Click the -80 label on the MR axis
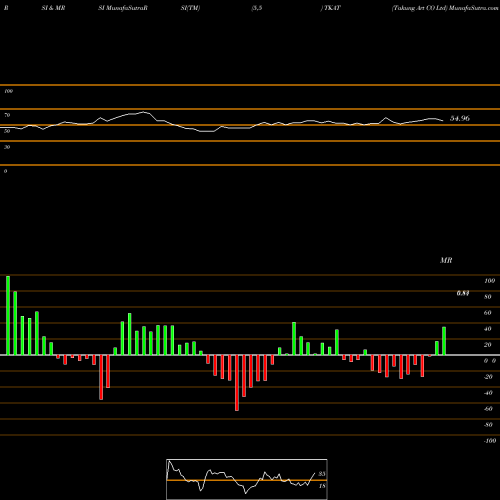 (x=488, y=425)
